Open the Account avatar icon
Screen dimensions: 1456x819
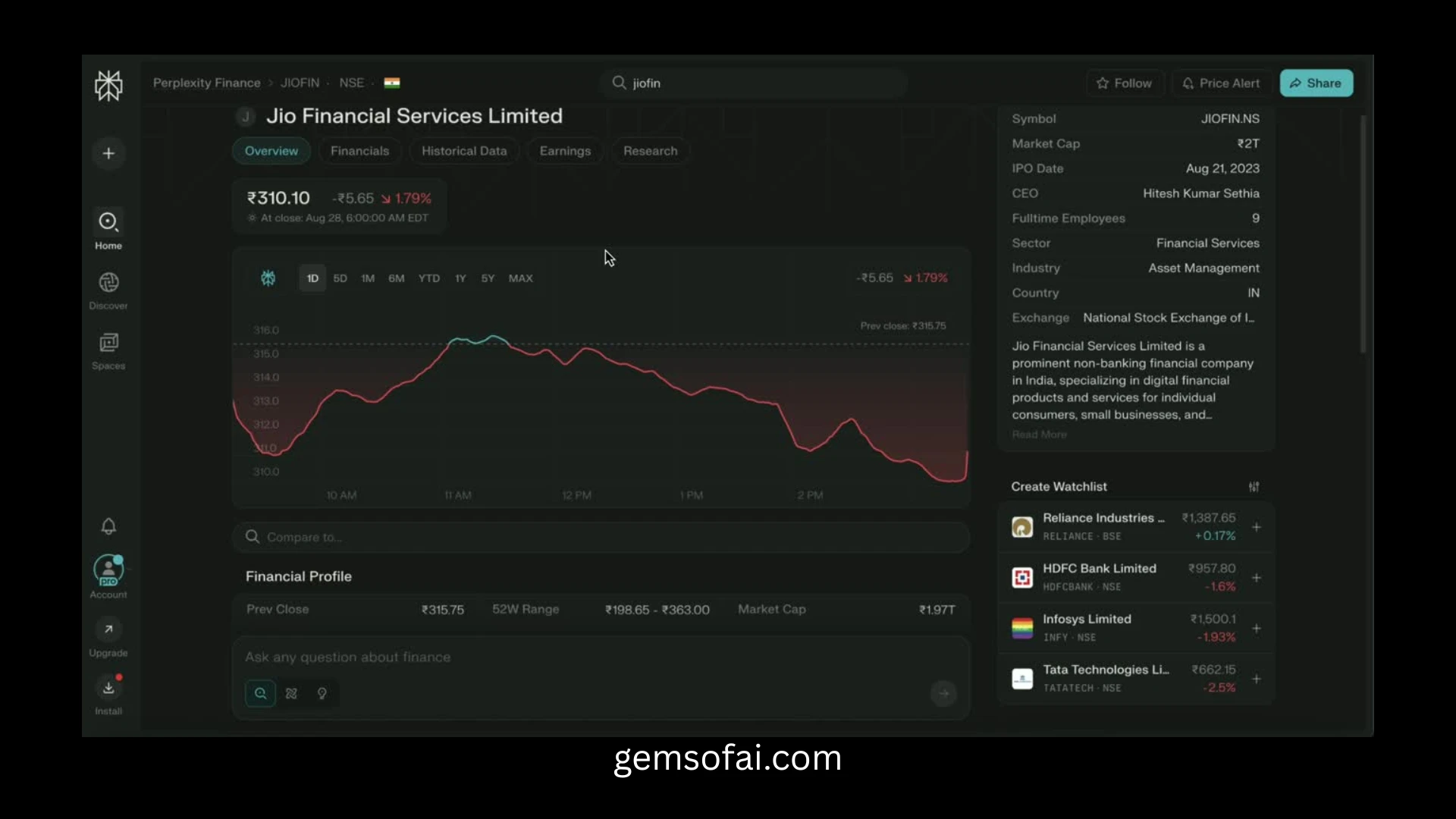[x=108, y=570]
